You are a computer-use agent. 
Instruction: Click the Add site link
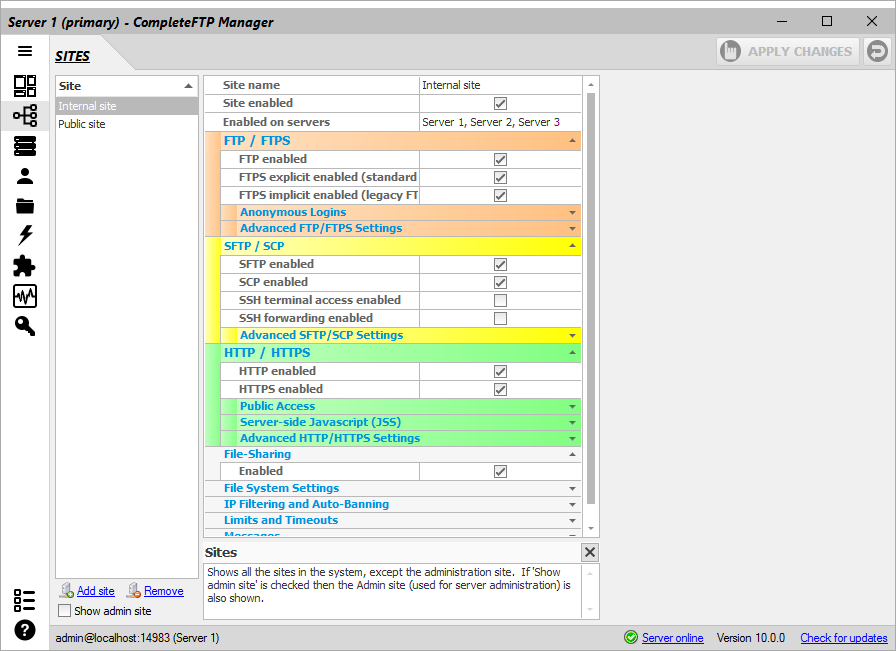[95, 591]
